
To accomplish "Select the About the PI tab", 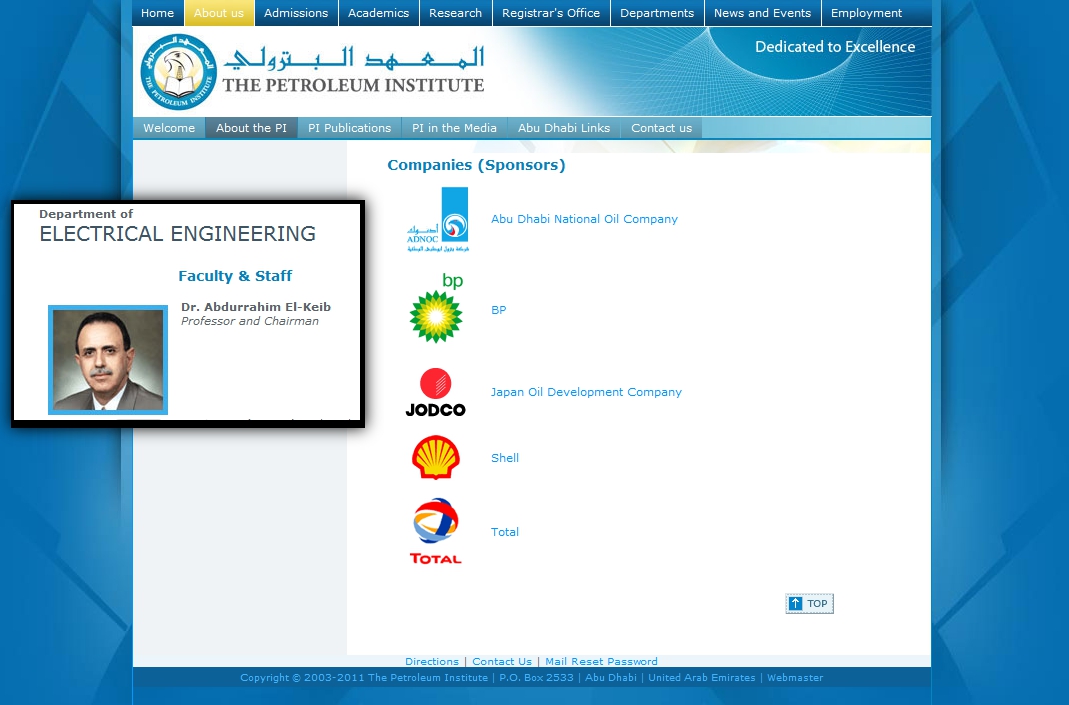I will pos(252,128).
